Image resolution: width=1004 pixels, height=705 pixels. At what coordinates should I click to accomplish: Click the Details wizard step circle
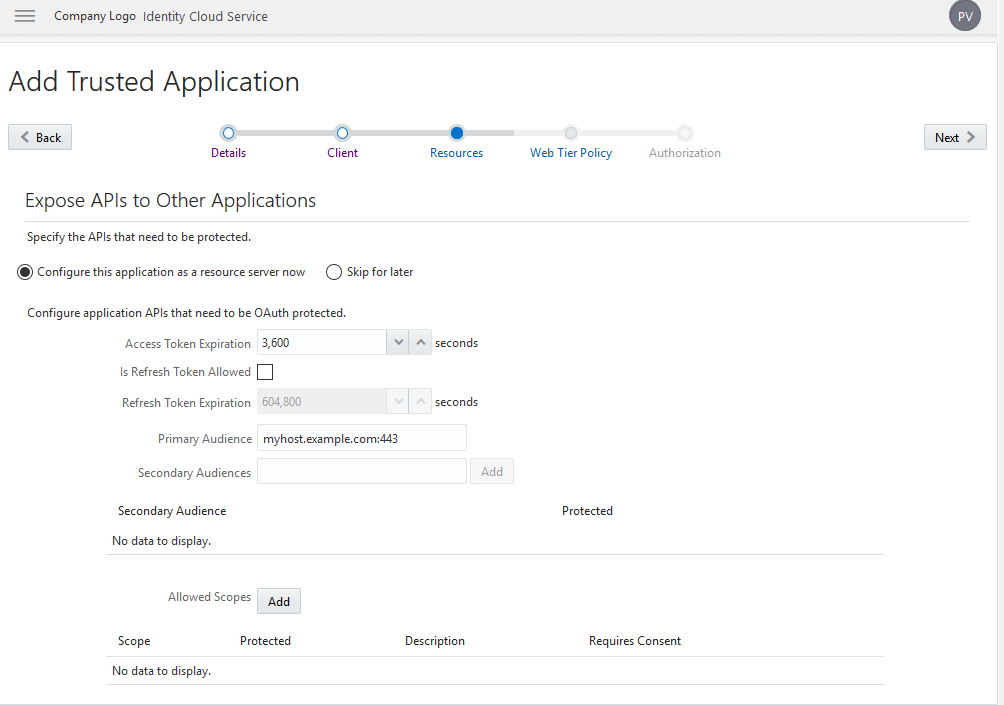228,132
